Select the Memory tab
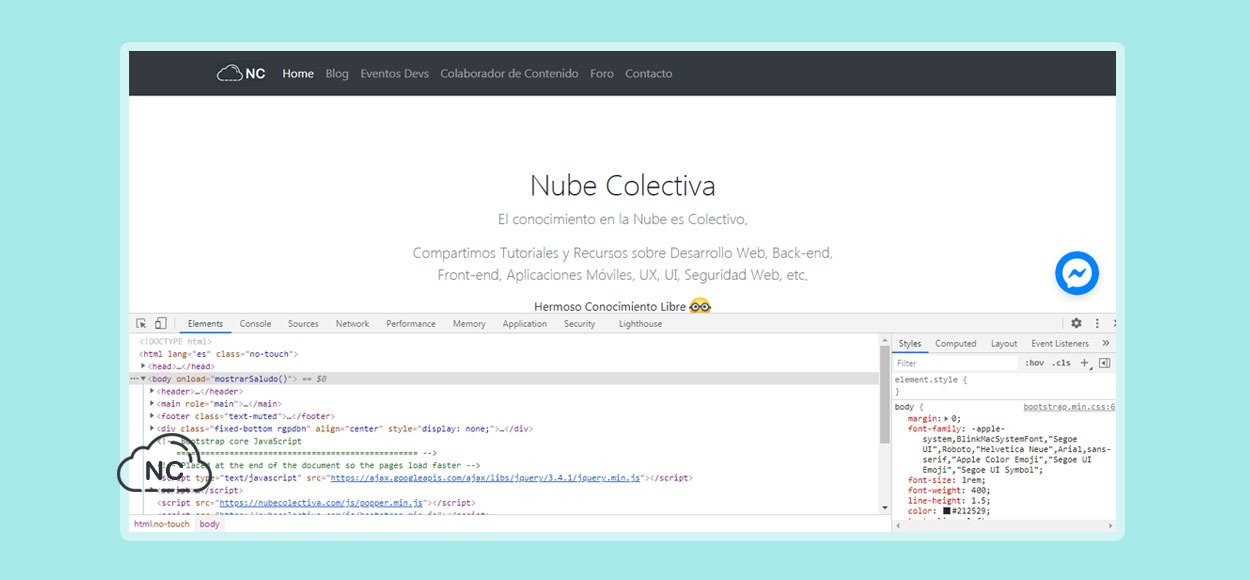Screen dimensions: 1250x580 [469, 324]
